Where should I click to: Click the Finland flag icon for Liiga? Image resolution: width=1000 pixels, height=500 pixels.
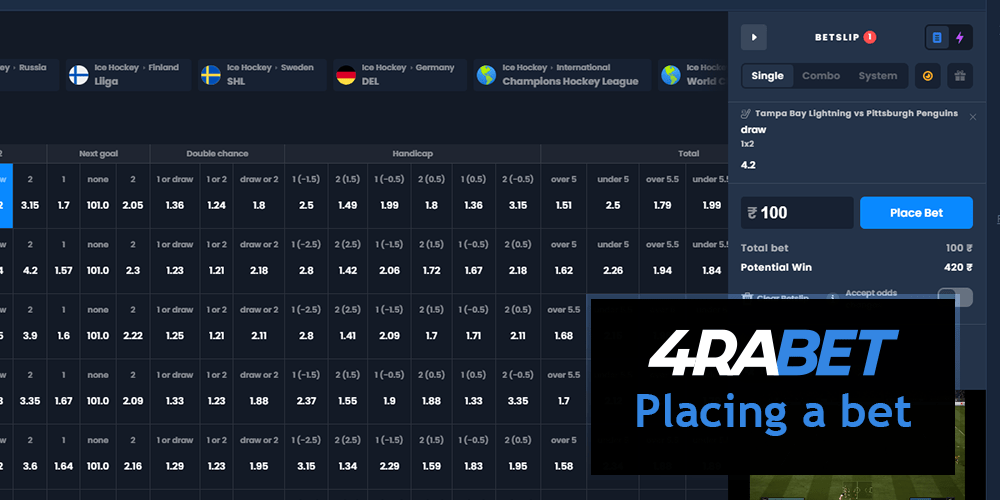(79, 75)
